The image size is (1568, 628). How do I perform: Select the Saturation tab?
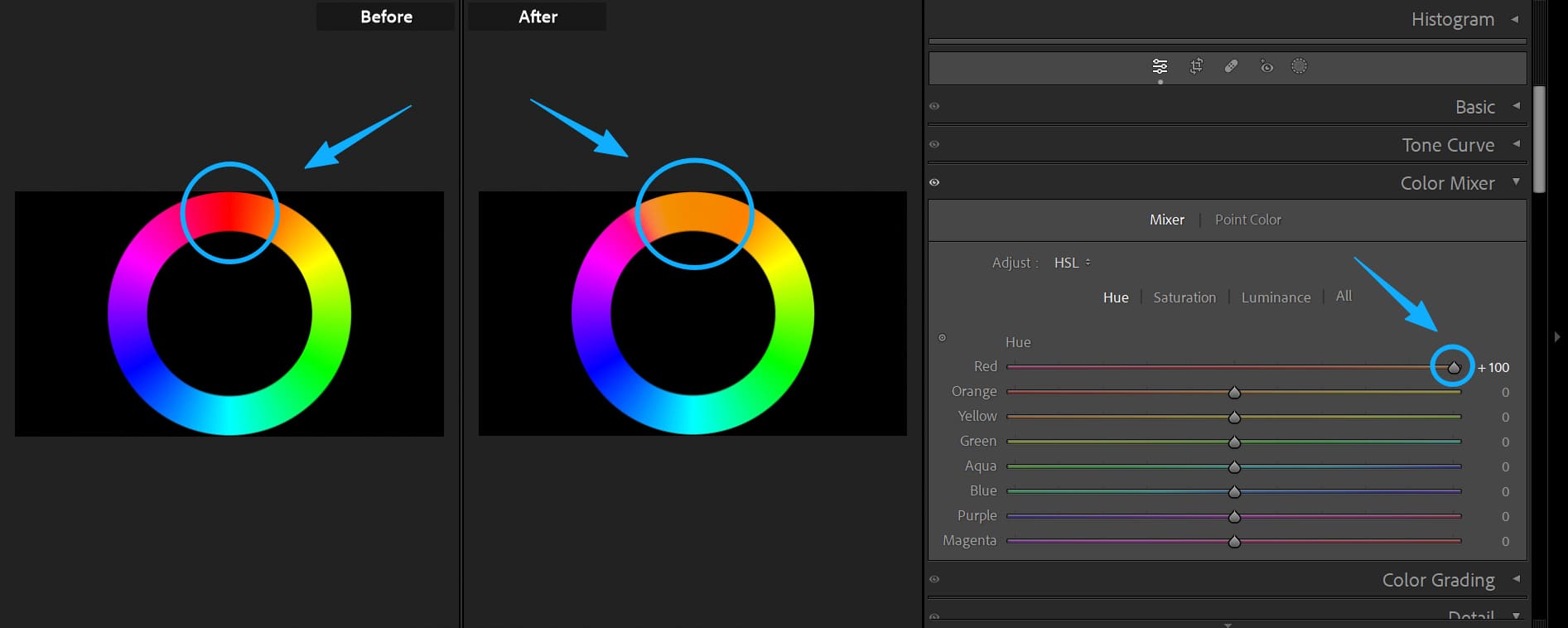1184,297
